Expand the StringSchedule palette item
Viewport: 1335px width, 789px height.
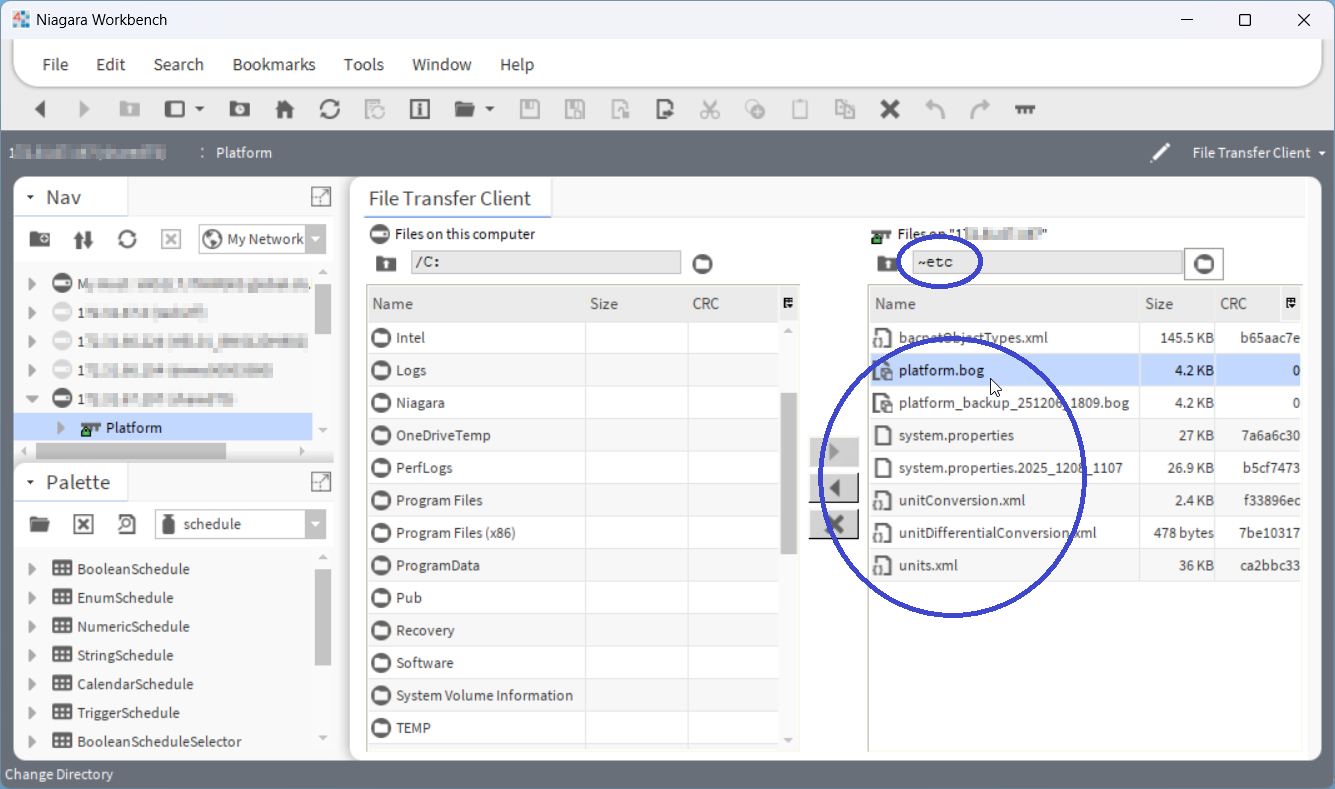[32, 656]
